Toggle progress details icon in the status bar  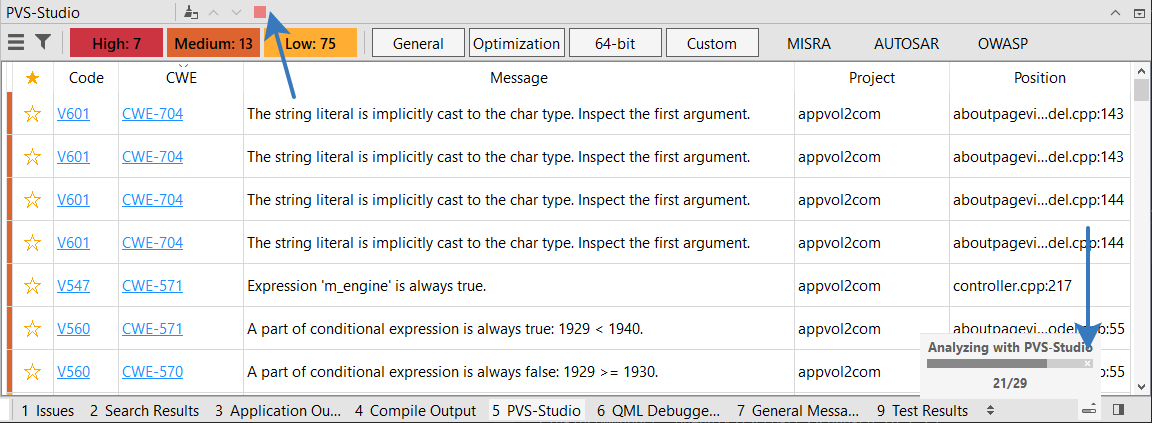pos(1089,410)
